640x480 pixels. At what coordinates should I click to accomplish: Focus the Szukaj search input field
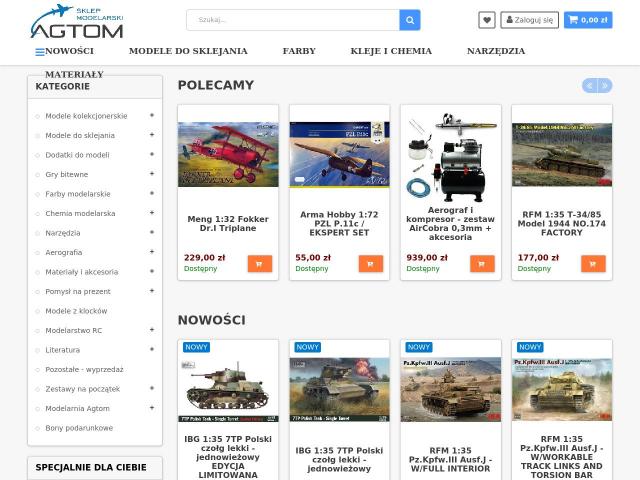tap(293, 20)
